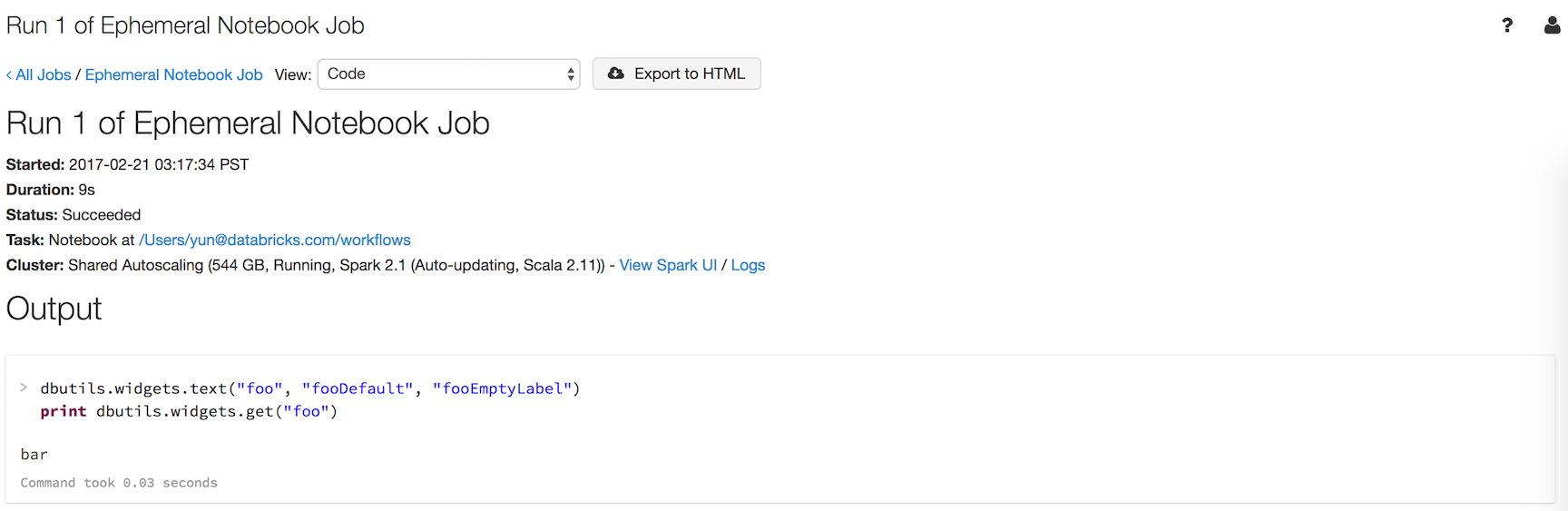Click the Status Succeeded text

101,215
